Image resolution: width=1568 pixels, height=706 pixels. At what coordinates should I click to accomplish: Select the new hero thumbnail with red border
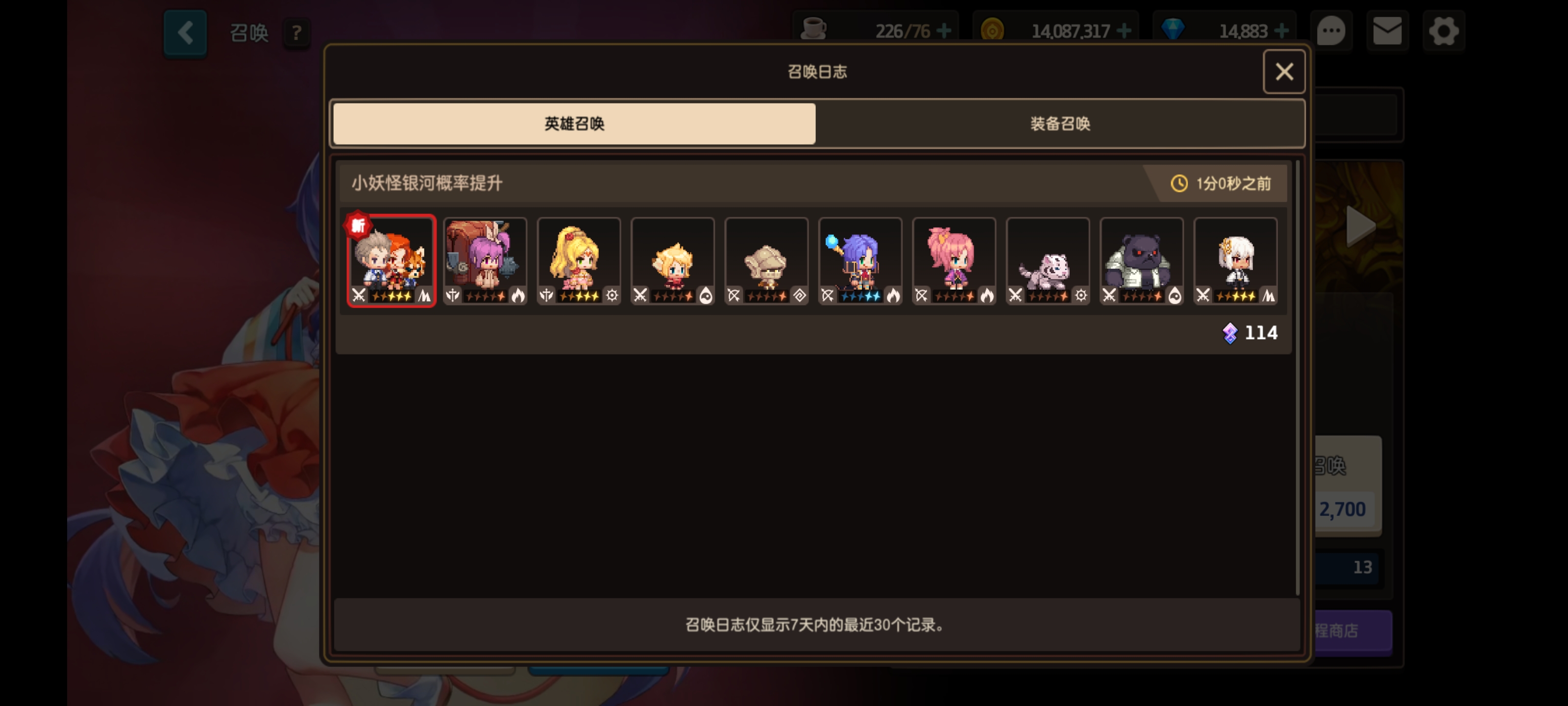click(392, 261)
